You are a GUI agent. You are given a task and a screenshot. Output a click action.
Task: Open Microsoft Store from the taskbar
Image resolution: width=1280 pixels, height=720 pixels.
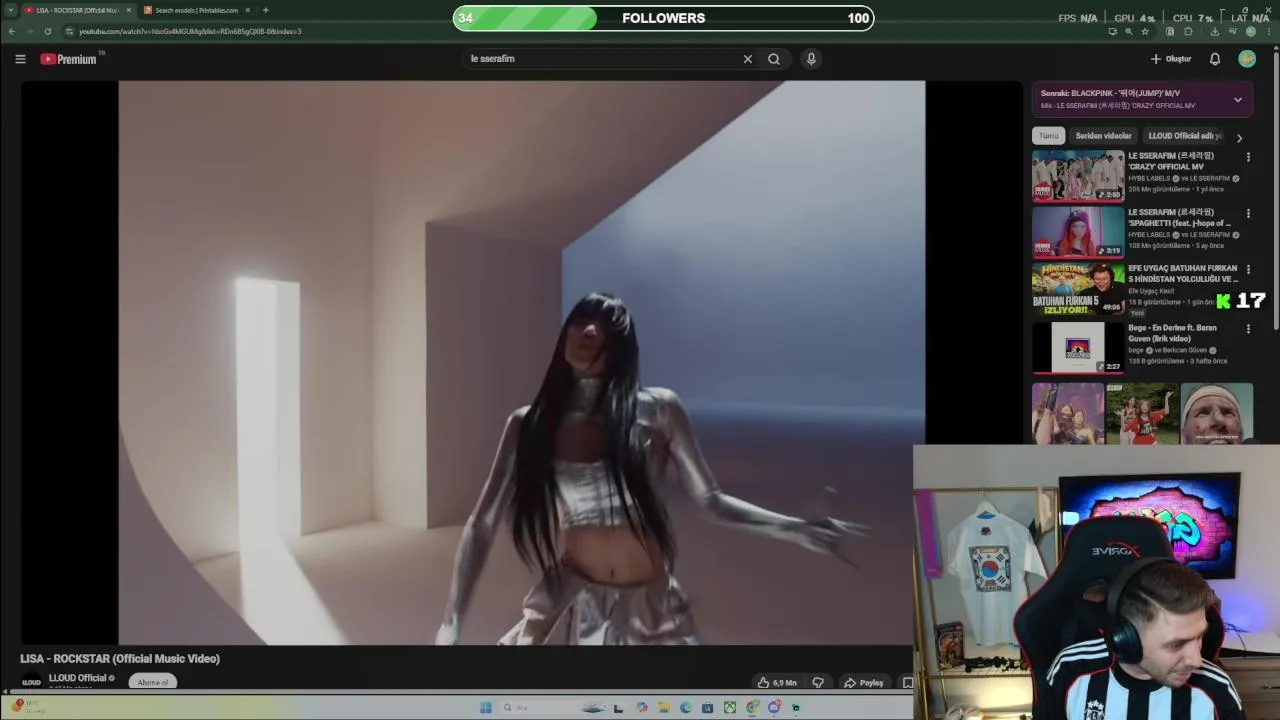(707, 707)
